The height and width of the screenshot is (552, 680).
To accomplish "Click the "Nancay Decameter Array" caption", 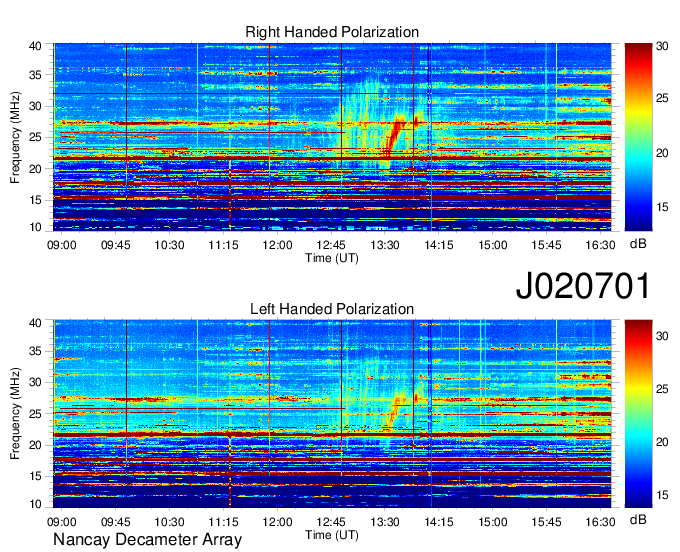I will point(147,539).
